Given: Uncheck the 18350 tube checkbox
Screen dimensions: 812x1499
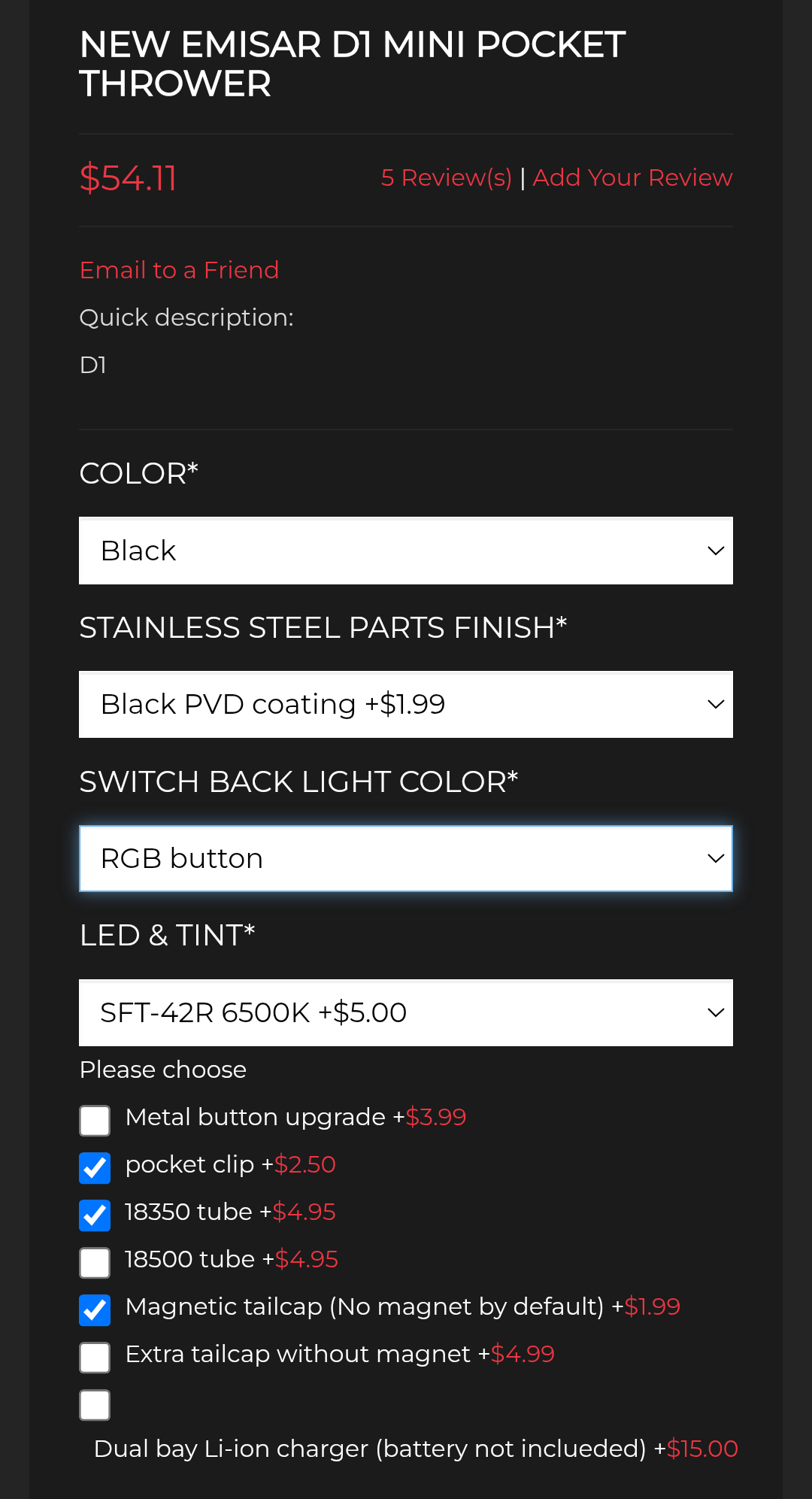Looking at the screenshot, I should (95, 1215).
